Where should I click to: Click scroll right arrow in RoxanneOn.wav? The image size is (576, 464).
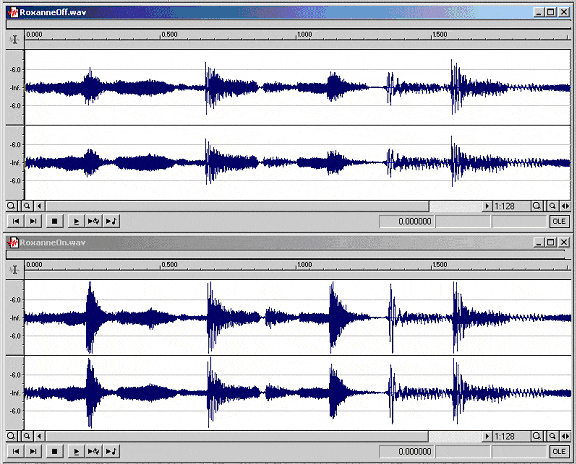pos(487,436)
